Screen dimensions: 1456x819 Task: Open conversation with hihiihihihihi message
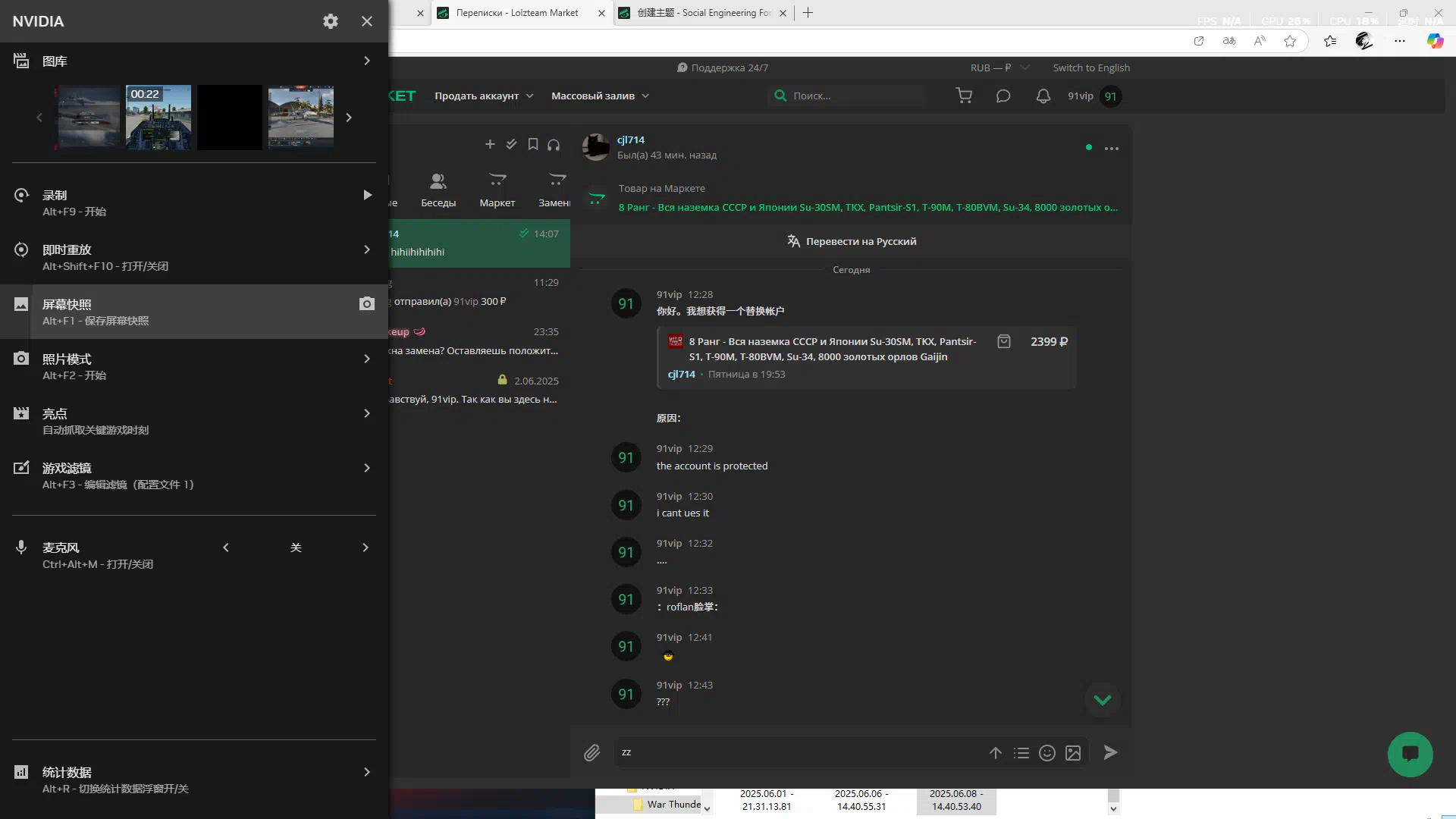(479, 243)
